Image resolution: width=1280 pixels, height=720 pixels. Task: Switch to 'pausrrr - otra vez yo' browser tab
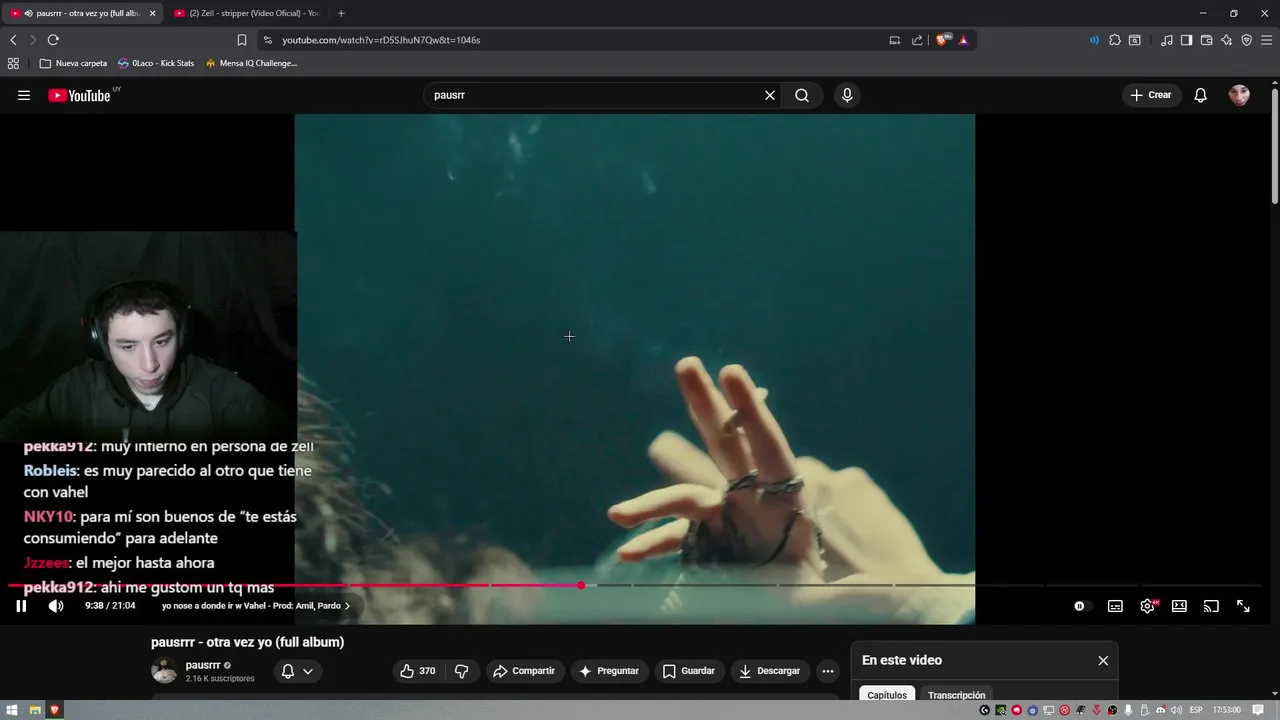(x=82, y=13)
